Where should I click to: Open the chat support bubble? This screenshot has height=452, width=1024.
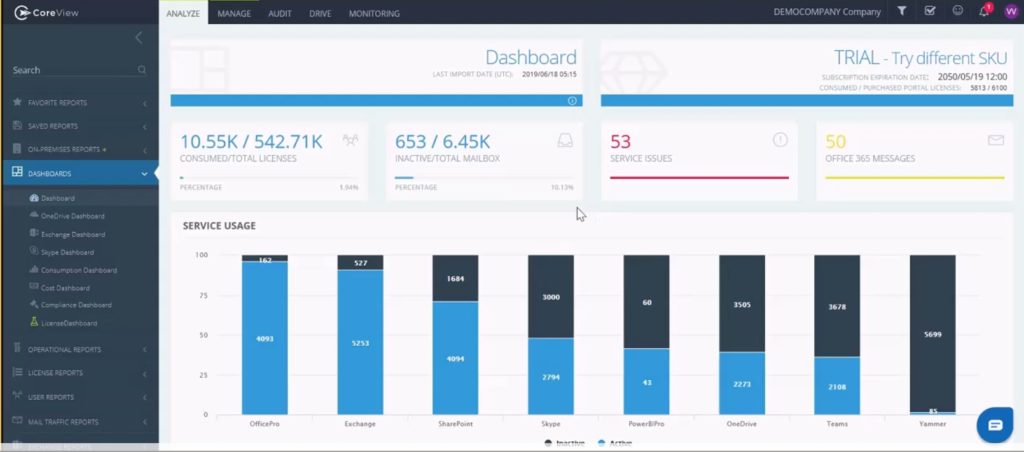click(x=995, y=425)
